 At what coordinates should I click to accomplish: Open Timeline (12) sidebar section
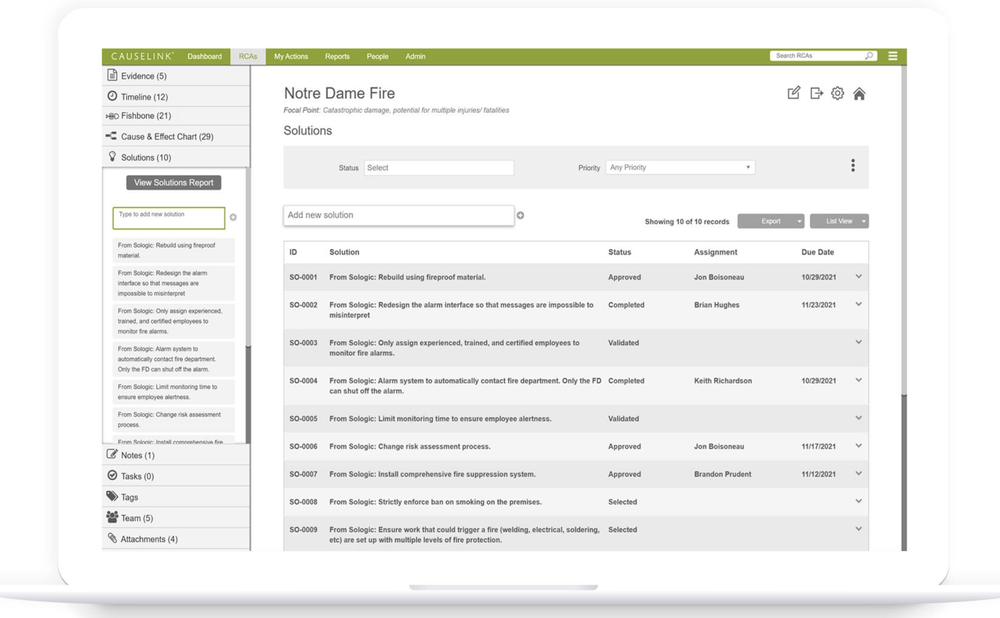tap(176, 96)
